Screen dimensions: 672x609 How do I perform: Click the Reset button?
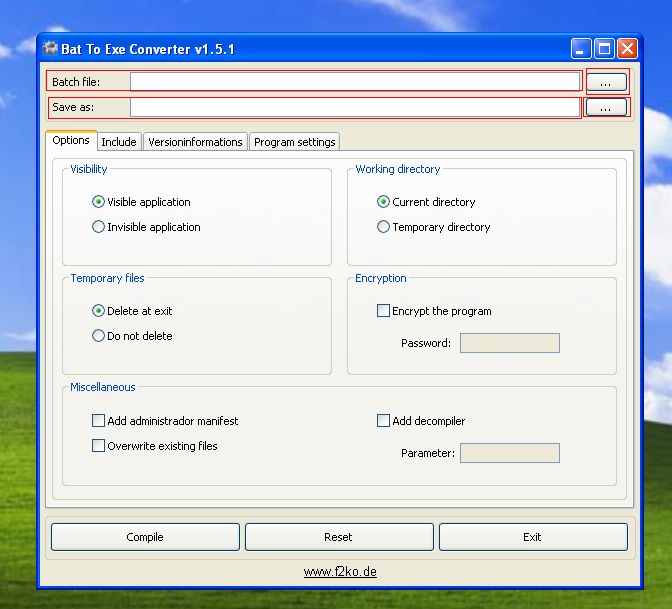[x=339, y=537]
